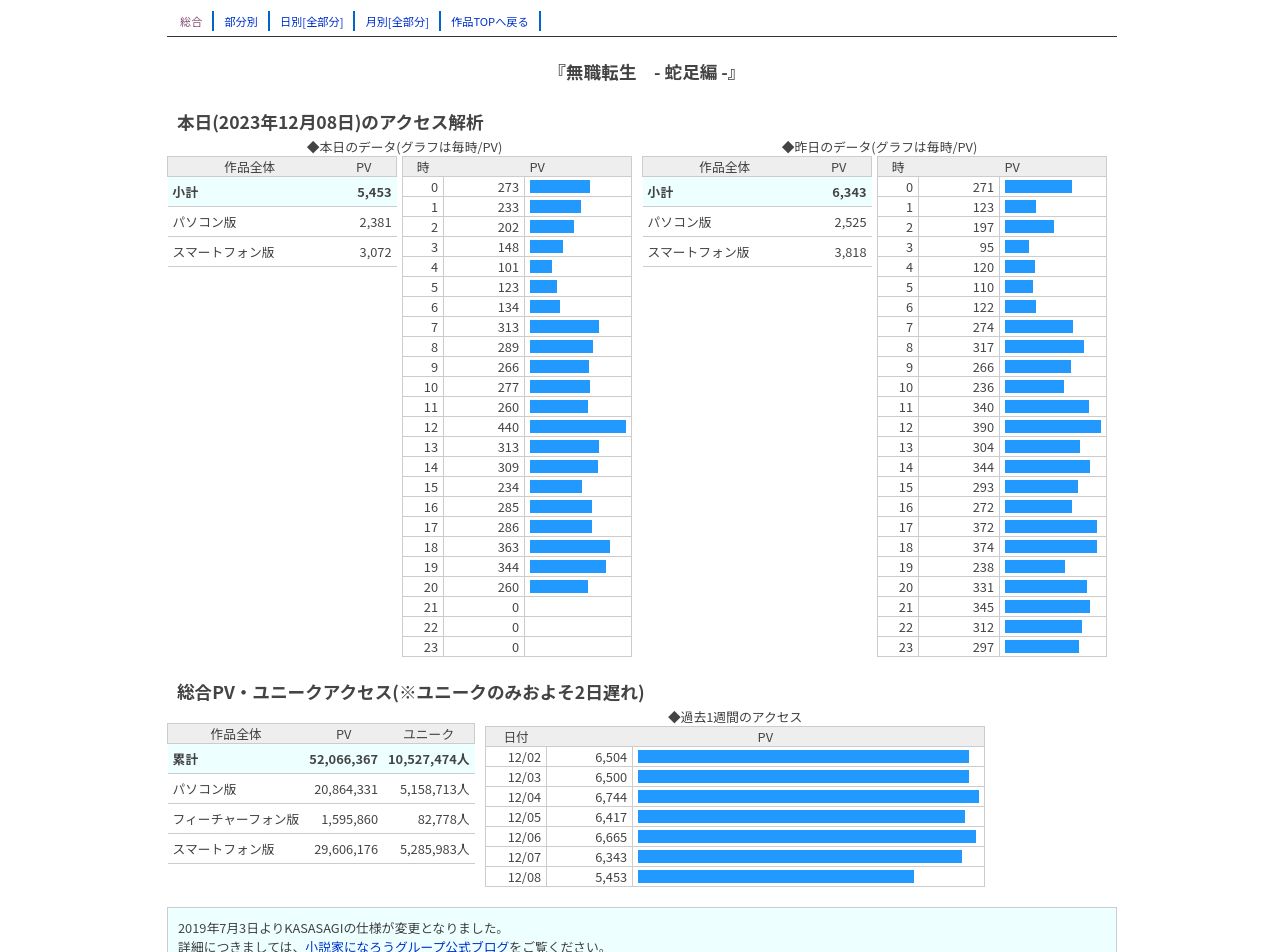Click yesterday's スマートフォン版 value 3,818
Image resolution: width=1284 pixels, height=952 pixels.
pos(850,252)
